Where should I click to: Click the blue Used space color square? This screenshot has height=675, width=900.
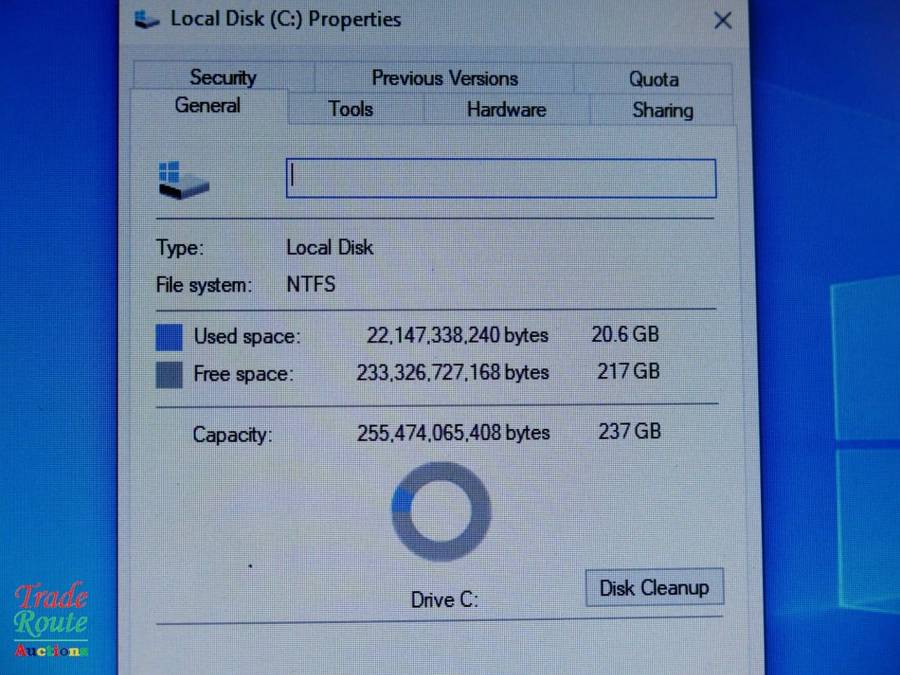point(169,337)
